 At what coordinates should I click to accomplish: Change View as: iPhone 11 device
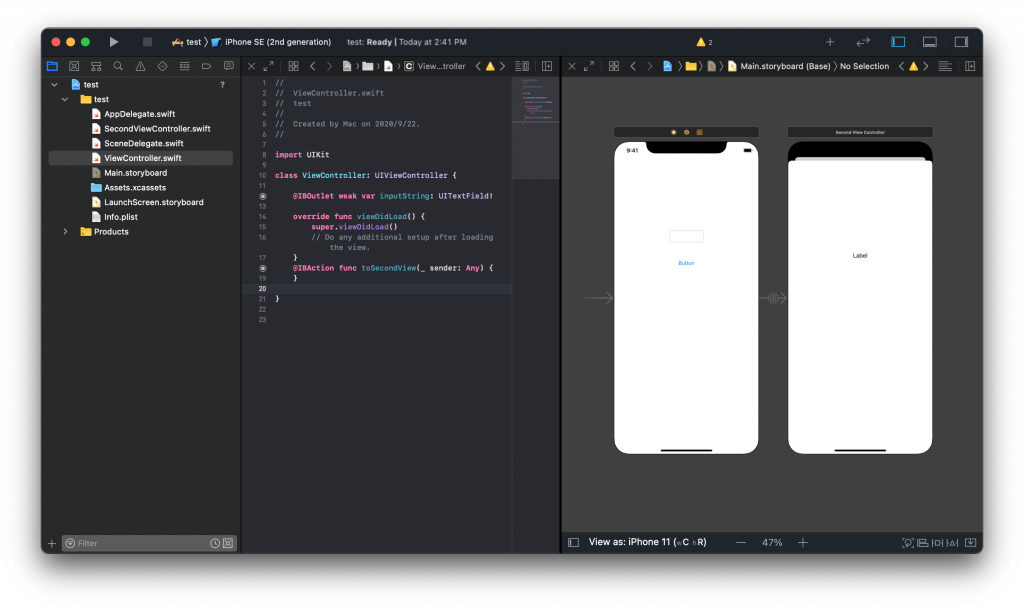pos(647,542)
